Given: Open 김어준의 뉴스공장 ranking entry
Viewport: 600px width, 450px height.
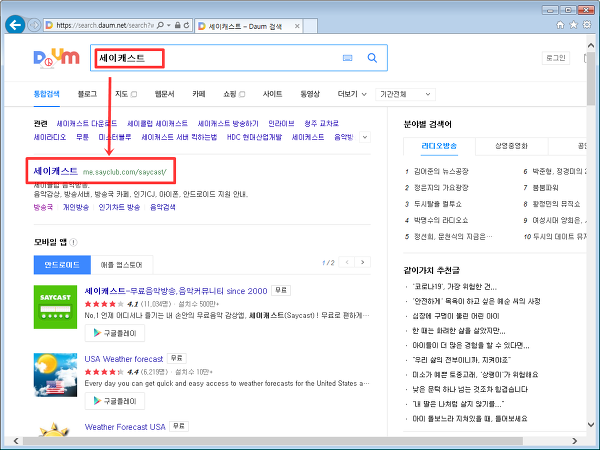Looking at the screenshot, I should tap(441, 171).
